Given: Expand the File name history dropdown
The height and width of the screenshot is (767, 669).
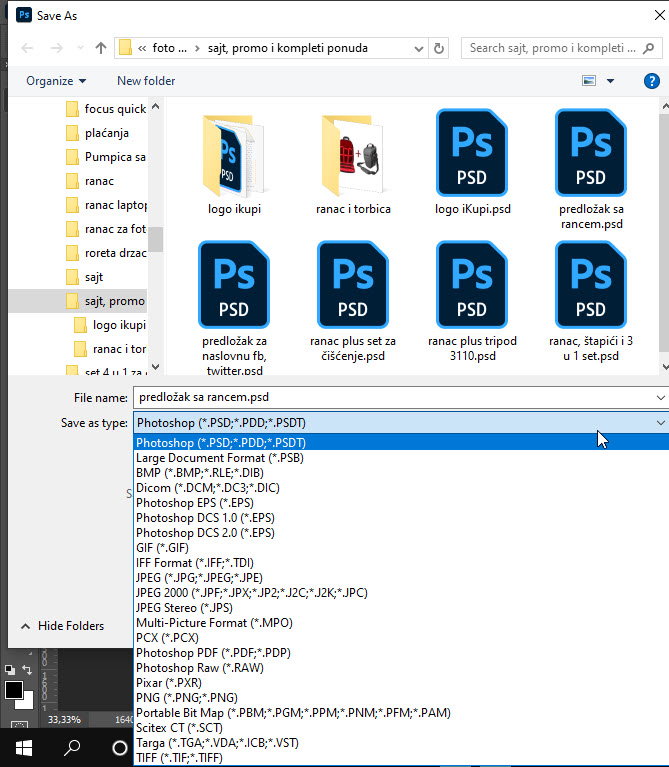Looking at the screenshot, I should point(661,398).
